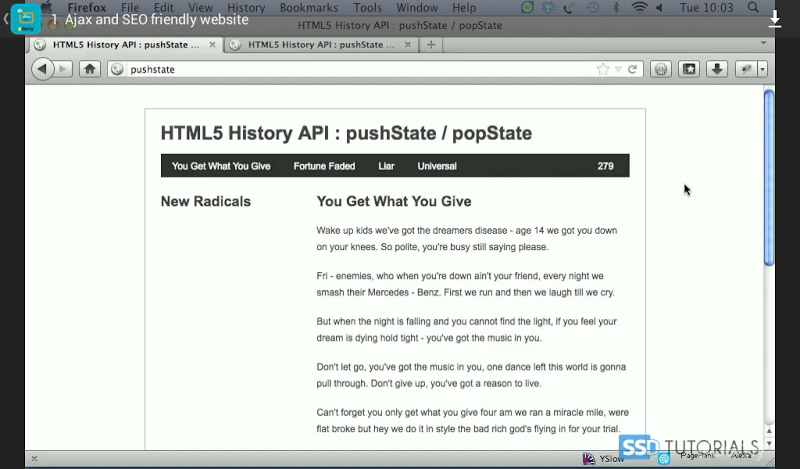Click the YSlow status bar icon
The image size is (800, 469).
point(589,459)
